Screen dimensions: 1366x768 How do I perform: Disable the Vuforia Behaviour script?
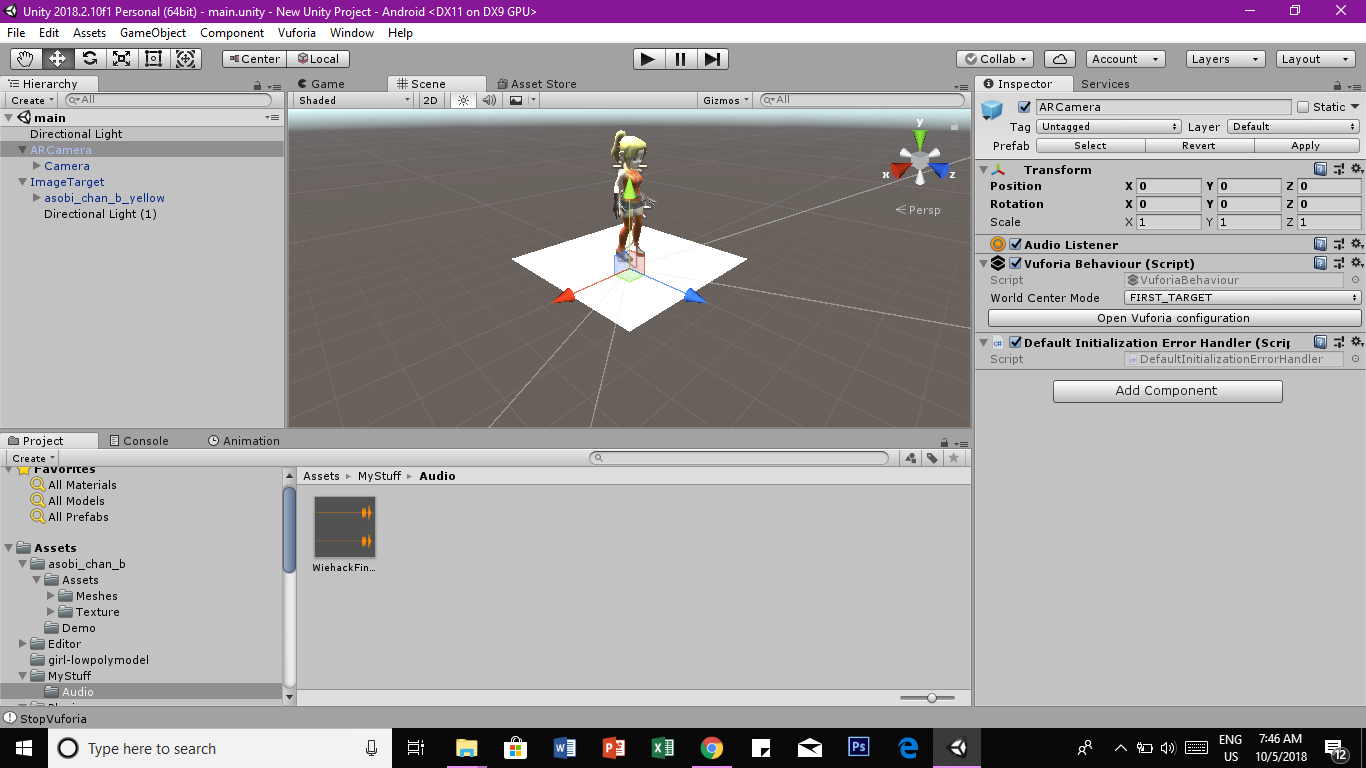[1016, 264]
